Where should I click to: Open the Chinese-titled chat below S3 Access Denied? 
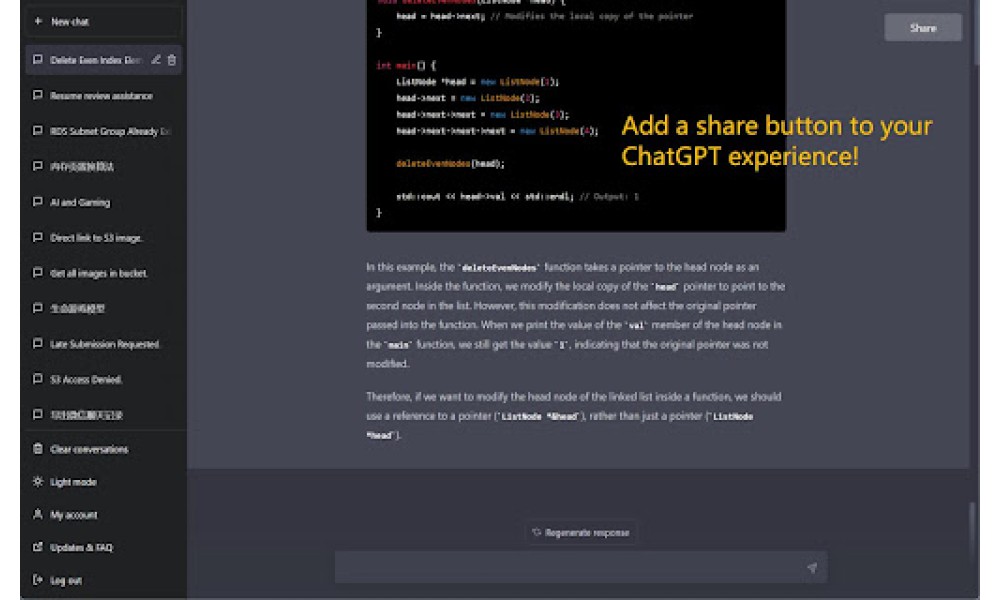tap(103, 414)
